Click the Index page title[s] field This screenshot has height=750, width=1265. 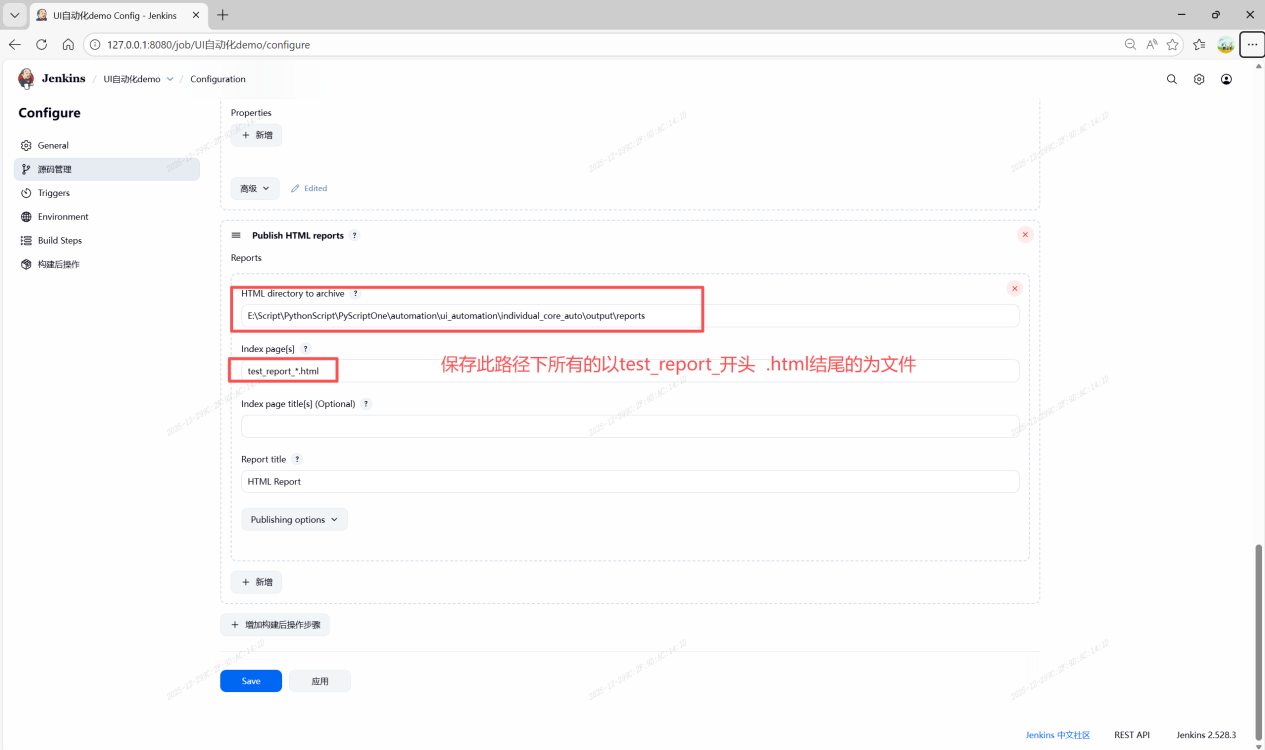630,426
